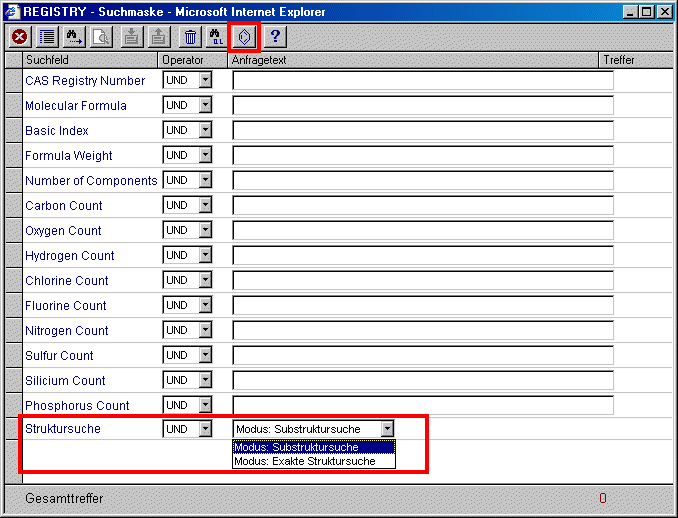Start search with binoculars arrow icon

point(74,37)
